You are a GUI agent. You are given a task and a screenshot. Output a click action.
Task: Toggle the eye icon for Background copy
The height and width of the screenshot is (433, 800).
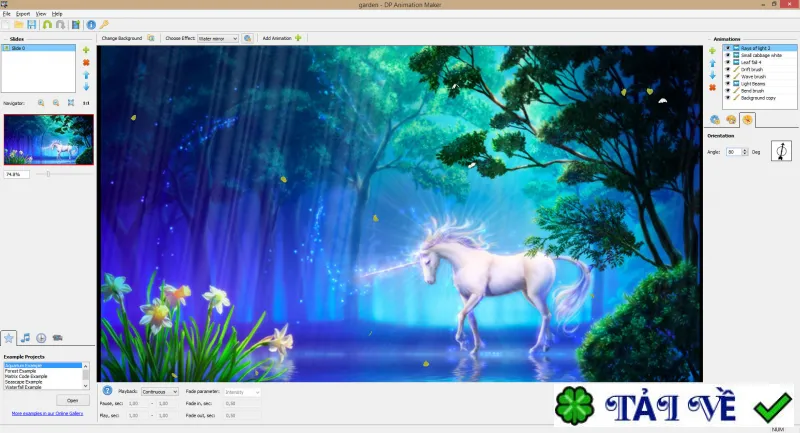728,98
